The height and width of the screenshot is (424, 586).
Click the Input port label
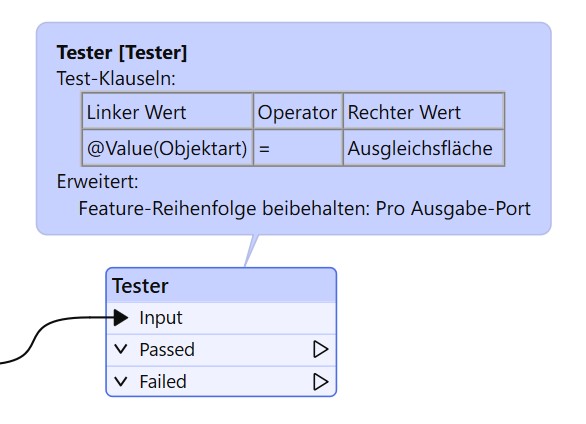tap(161, 318)
